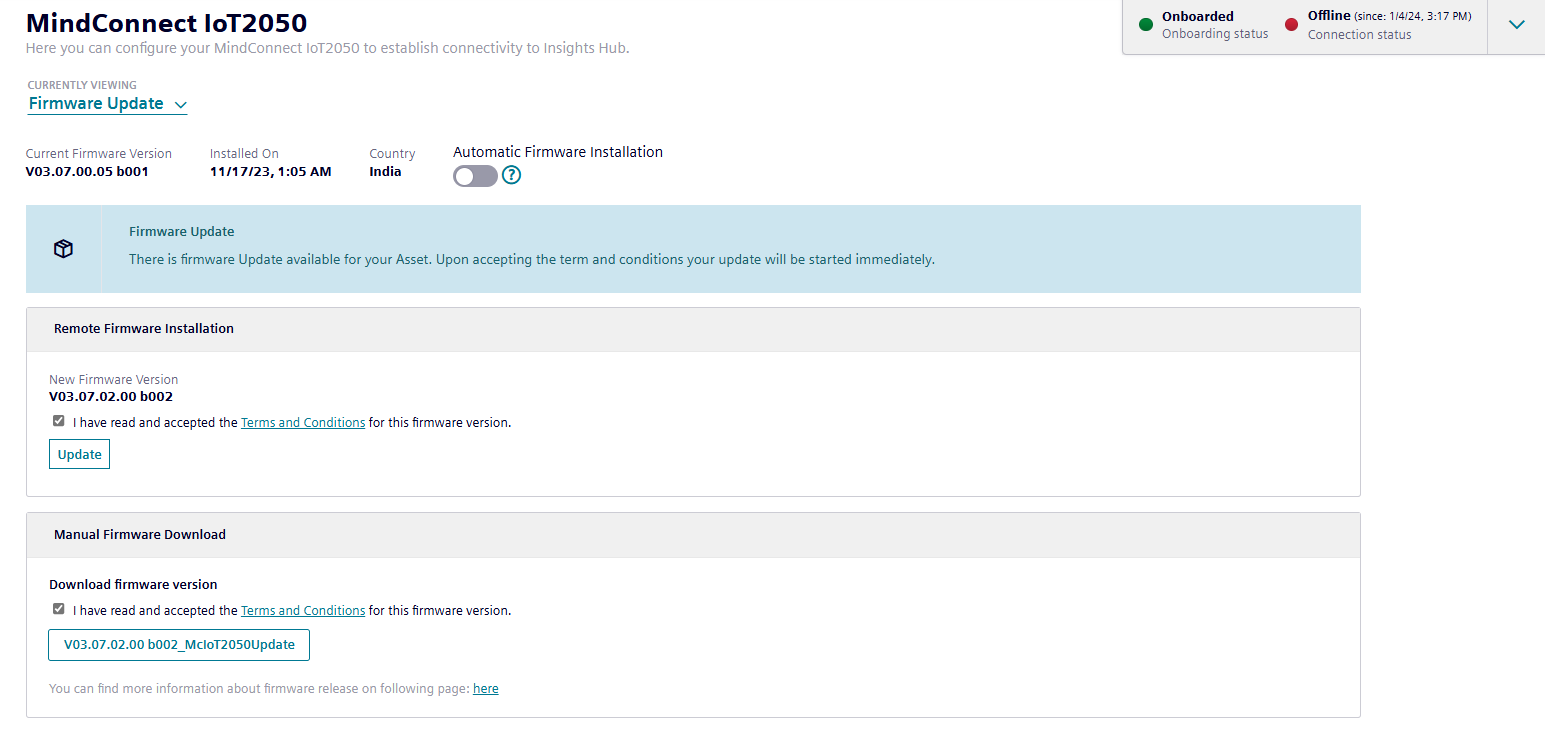Open help for Automatic Firmware Installation
The height and width of the screenshot is (755, 1545).
(511, 175)
